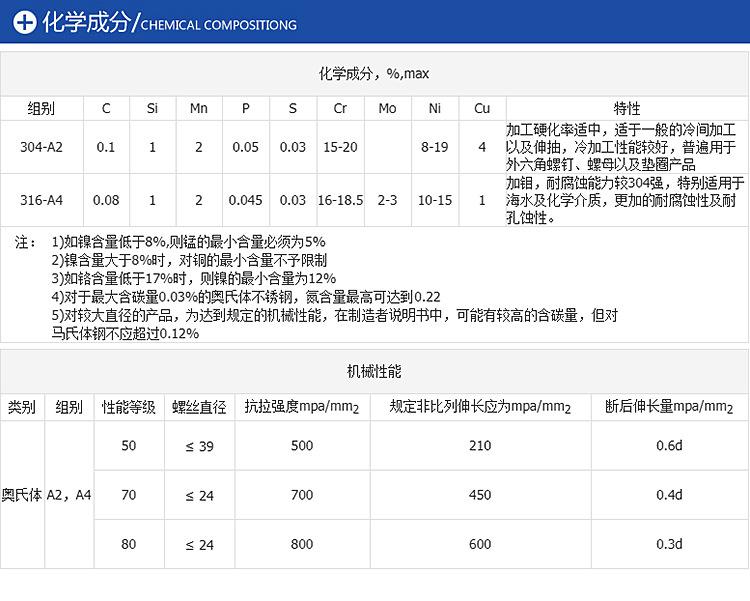Click the 特性 column header
This screenshot has height=601, width=750.
pyautogui.click(x=626, y=108)
